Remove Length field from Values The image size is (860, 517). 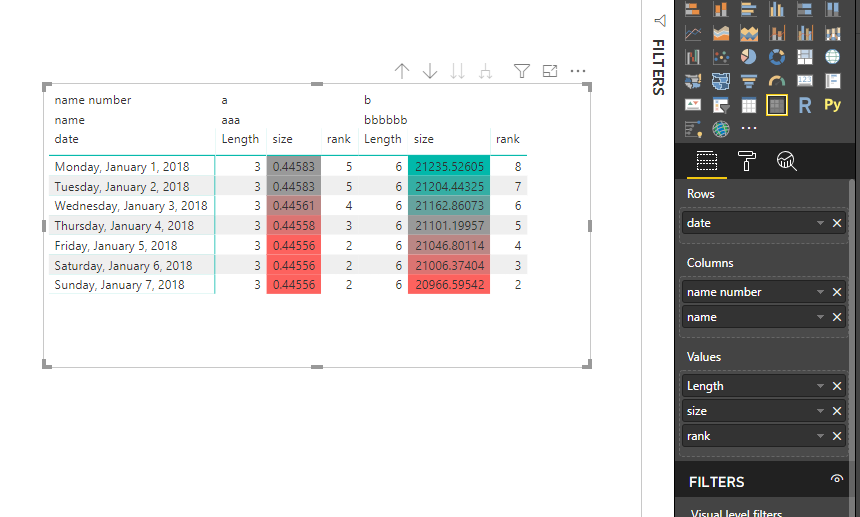[837, 386]
